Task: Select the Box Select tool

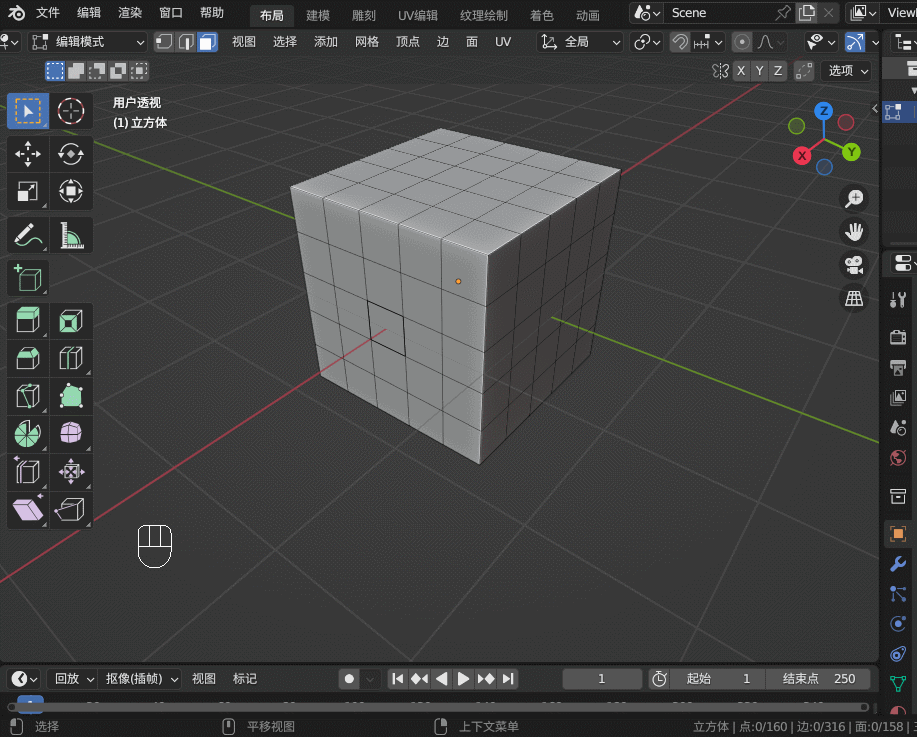Action: (x=27, y=111)
